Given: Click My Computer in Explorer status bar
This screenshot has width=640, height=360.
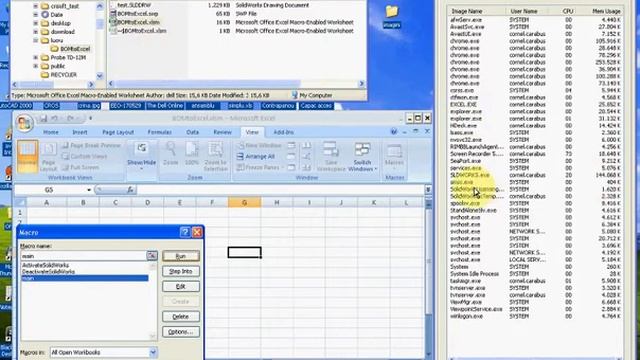Looking at the screenshot, I should 312,95.
